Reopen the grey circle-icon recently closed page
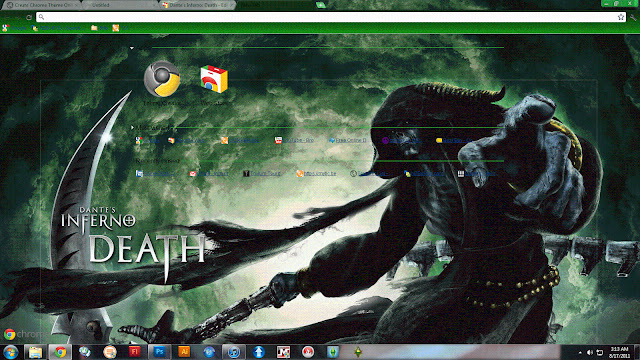 [369, 174]
